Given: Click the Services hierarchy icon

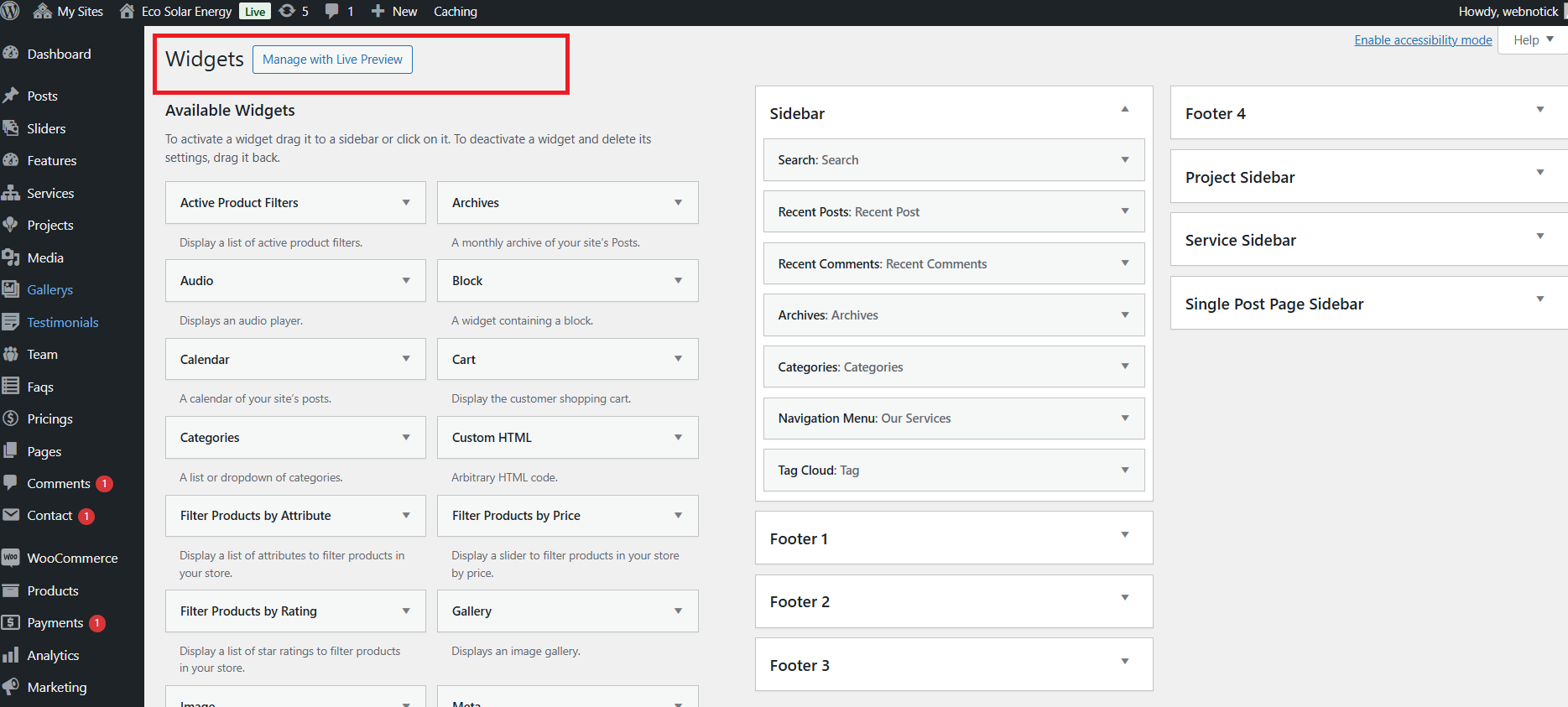Looking at the screenshot, I should click(x=11, y=192).
